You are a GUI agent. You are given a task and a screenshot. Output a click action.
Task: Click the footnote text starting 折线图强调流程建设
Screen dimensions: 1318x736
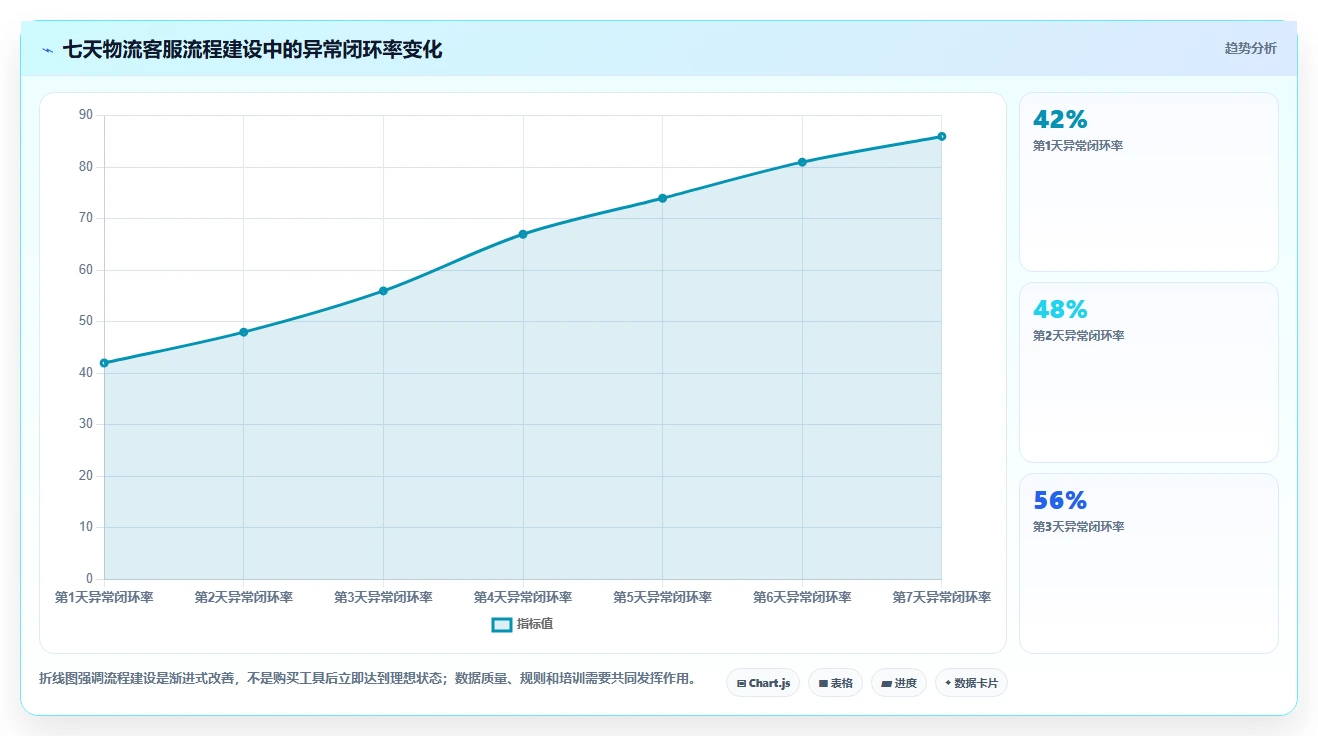(x=368, y=679)
